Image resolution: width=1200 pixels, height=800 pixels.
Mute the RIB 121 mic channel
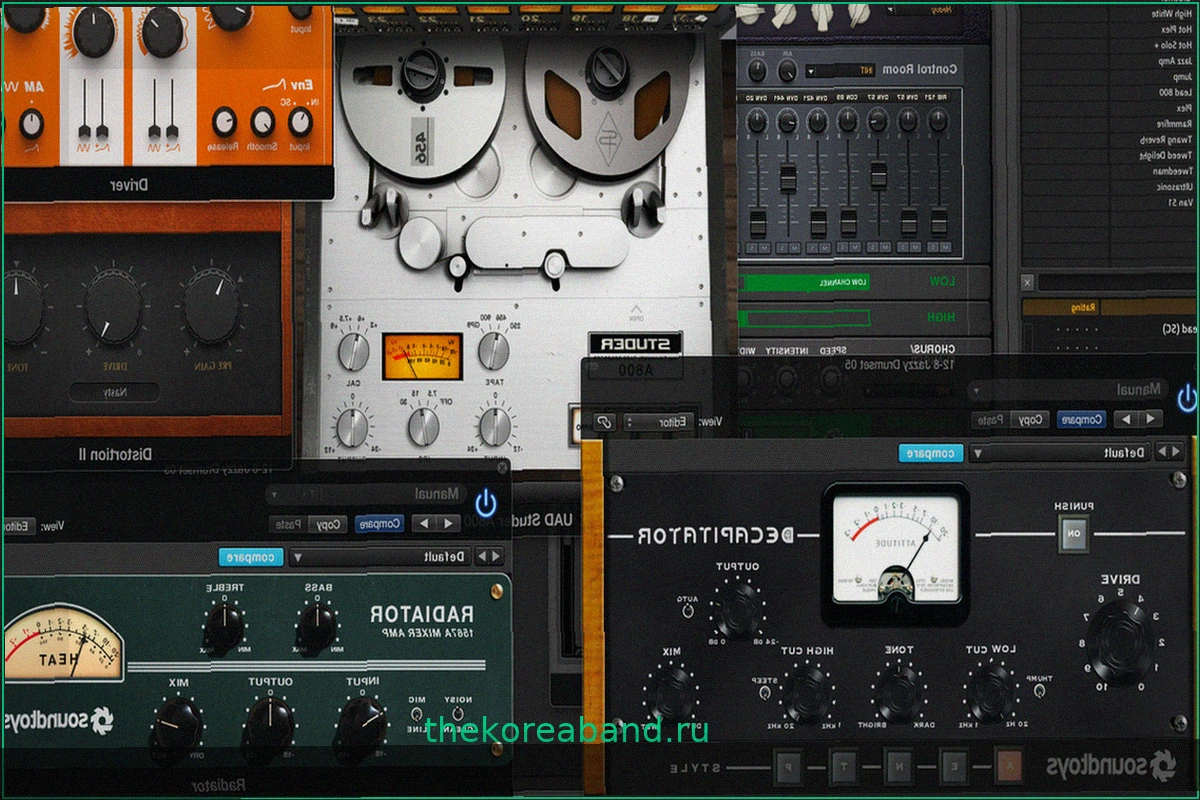[x=945, y=247]
